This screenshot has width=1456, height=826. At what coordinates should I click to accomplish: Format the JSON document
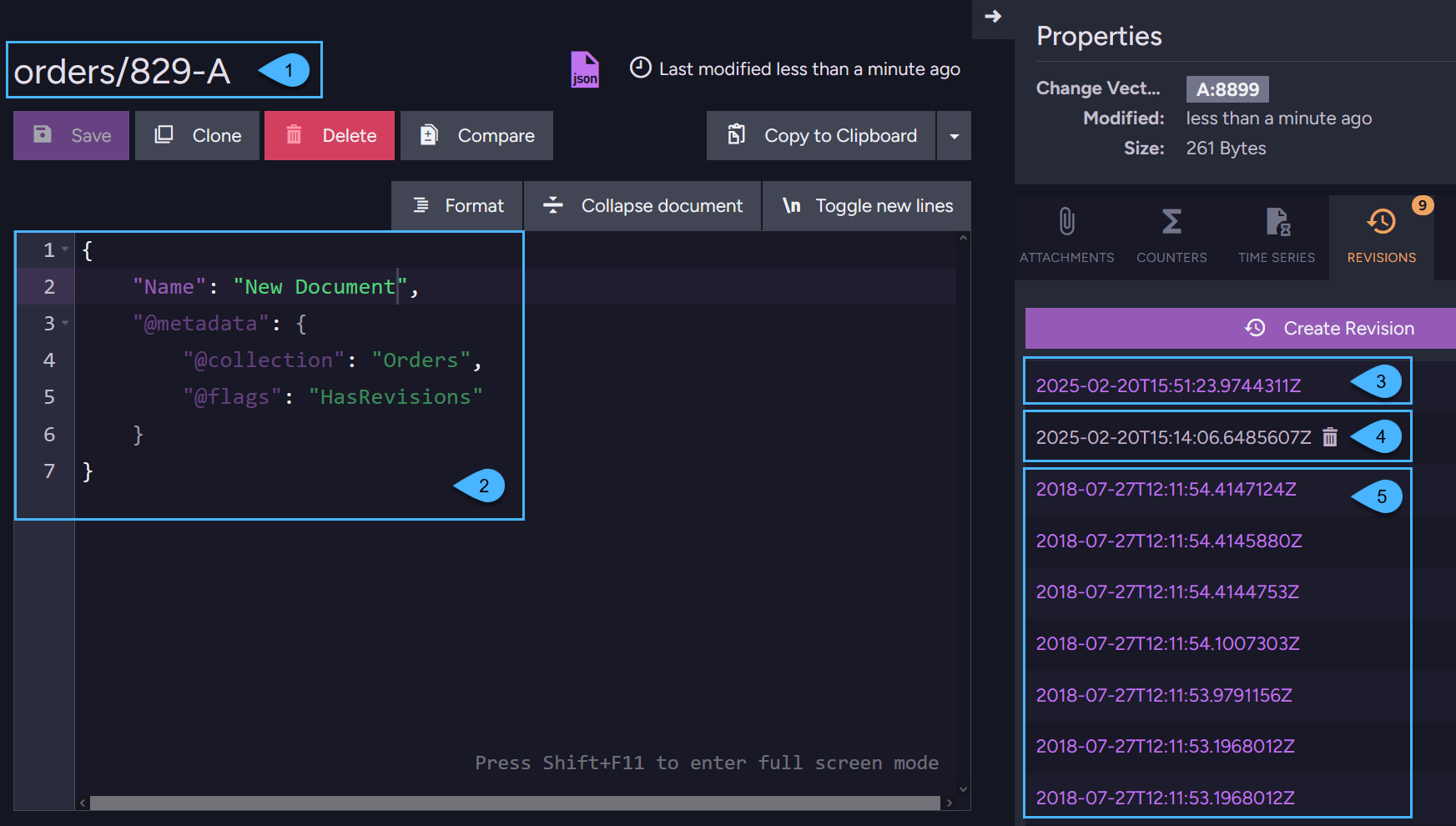click(457, 206)
